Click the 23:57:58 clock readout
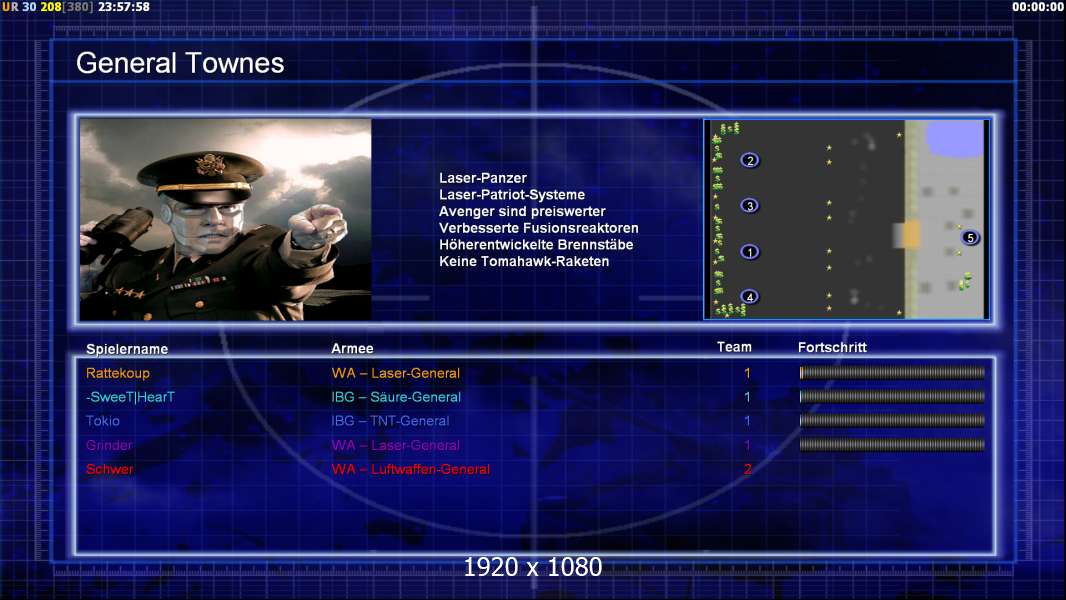Image resolution: width=1066 pixels, height=600 pixels. pyautogui.click(x=124, y=7)
